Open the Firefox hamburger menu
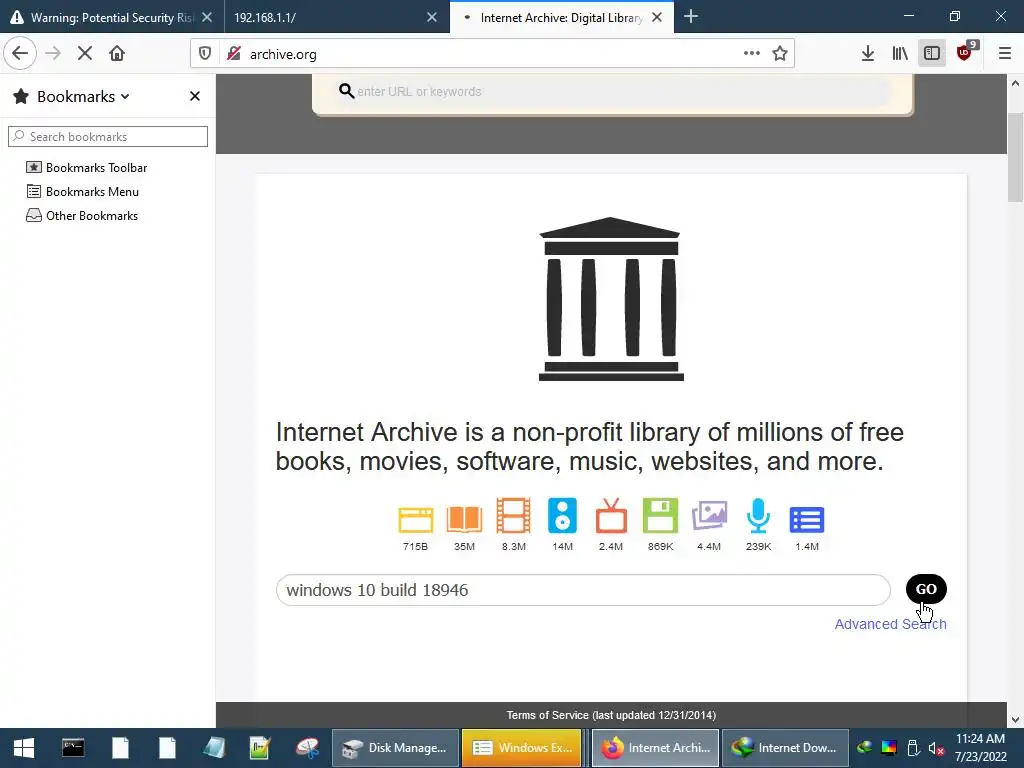The height and width of the screenshot is (768, 1024). (x=1005, y=54)
